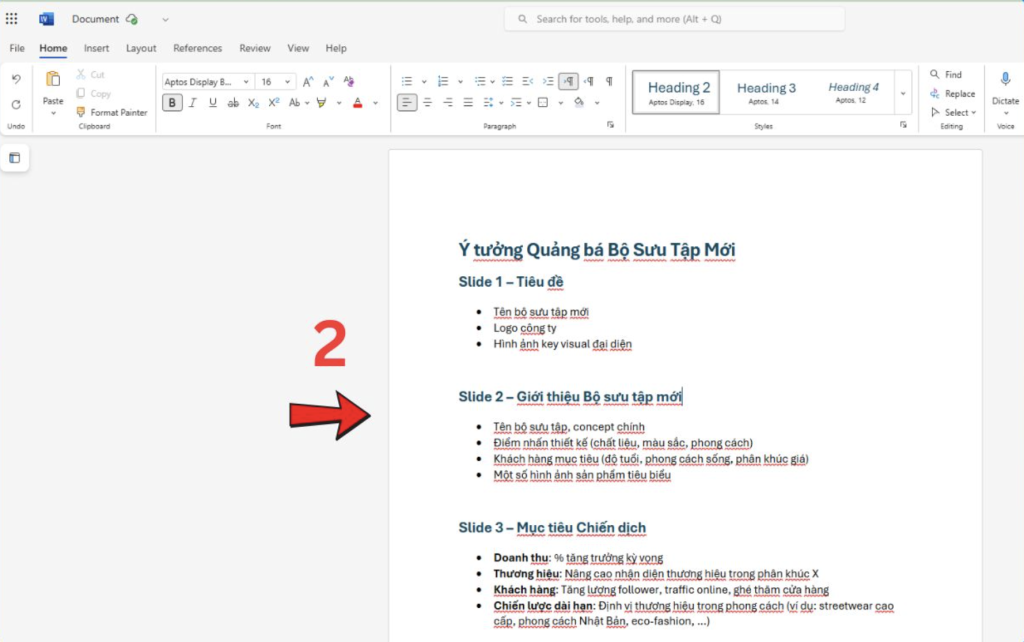Click the Undo arrow icon
This screenshot has width=1024, height=642.
[16, 79]
